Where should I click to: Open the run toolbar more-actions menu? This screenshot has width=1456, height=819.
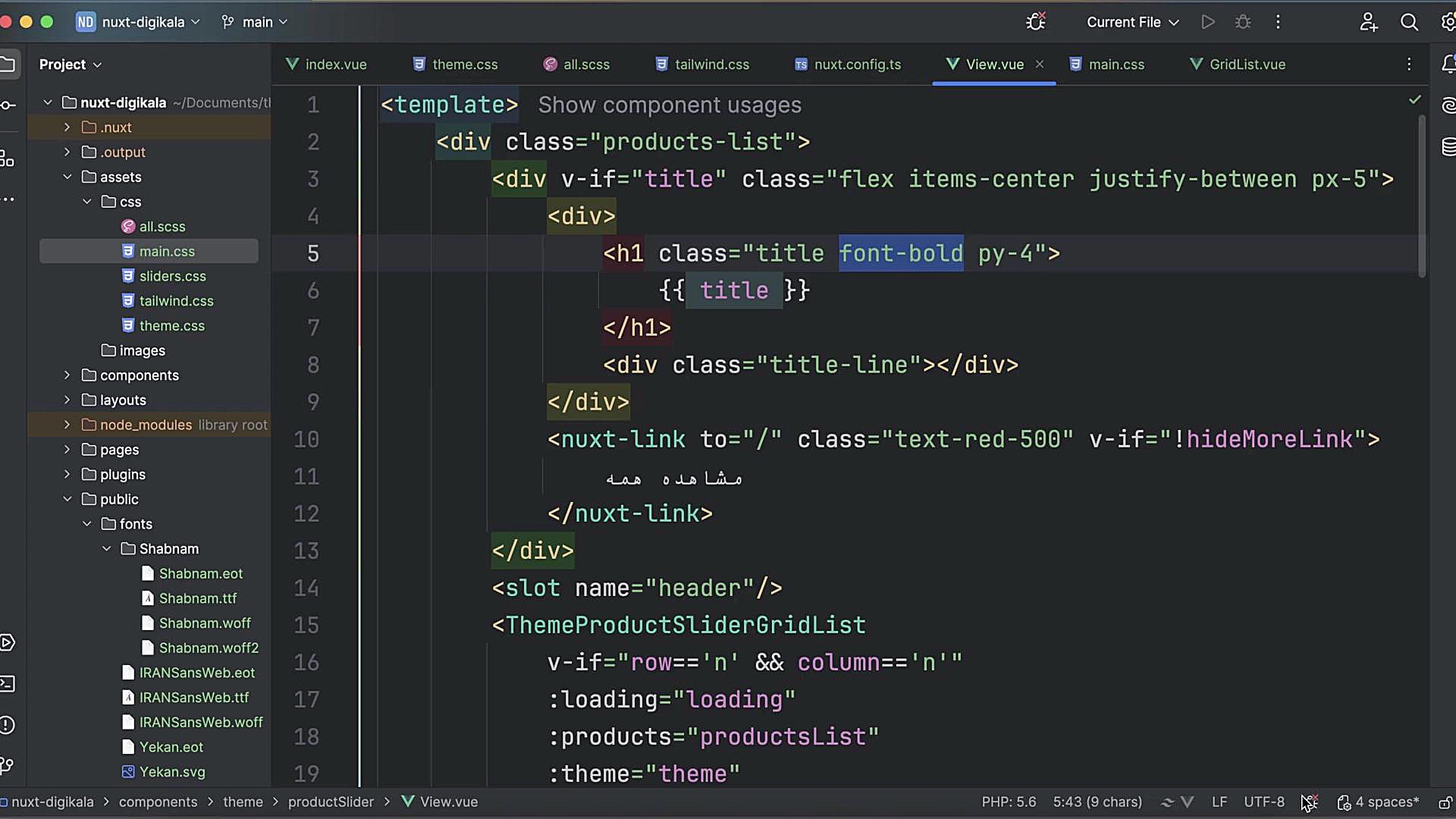pyautogui.click(x=1278, y=22)
